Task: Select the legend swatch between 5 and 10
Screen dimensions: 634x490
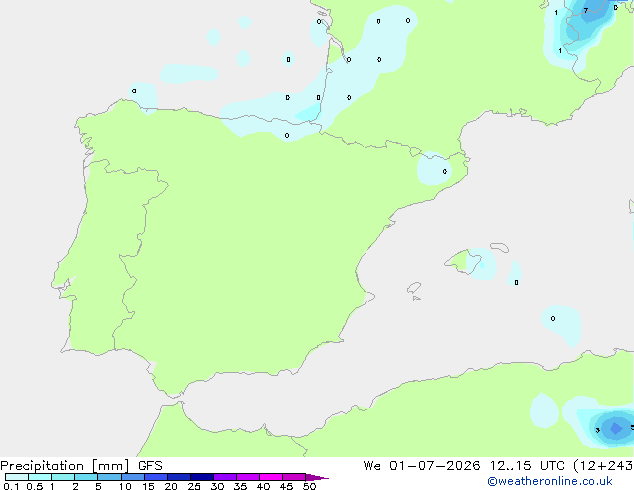Action: point(110,477)
